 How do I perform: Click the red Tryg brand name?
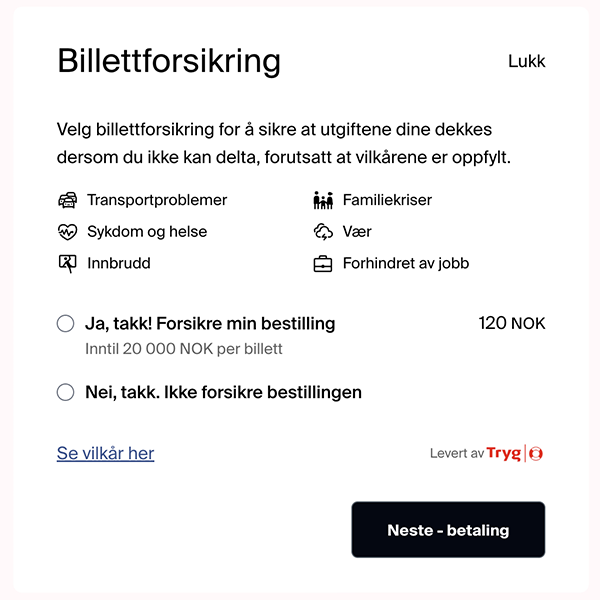click(x=504, y=454)
